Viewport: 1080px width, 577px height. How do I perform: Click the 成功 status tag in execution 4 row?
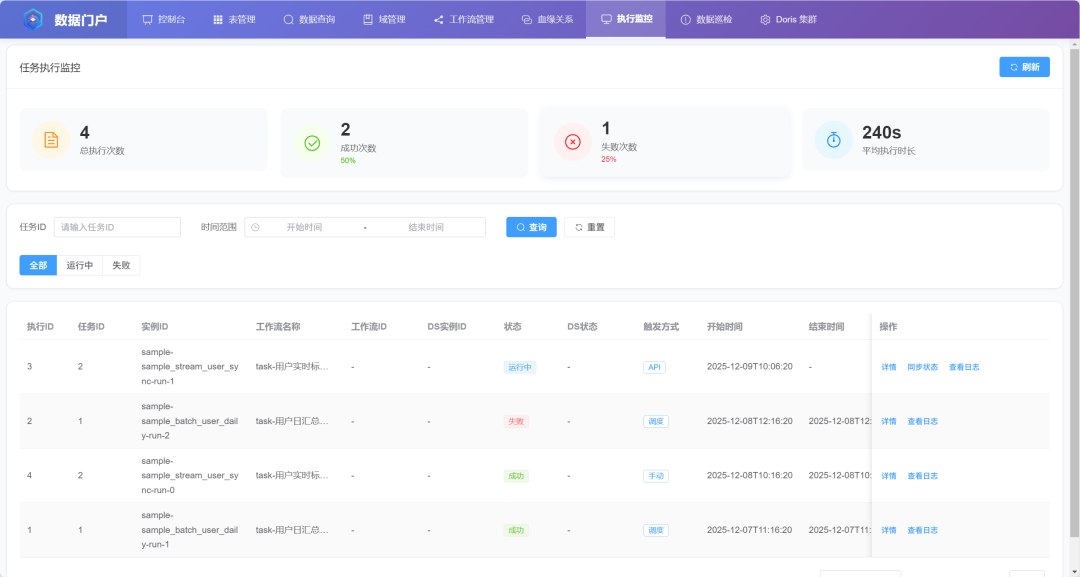[516, 476]
